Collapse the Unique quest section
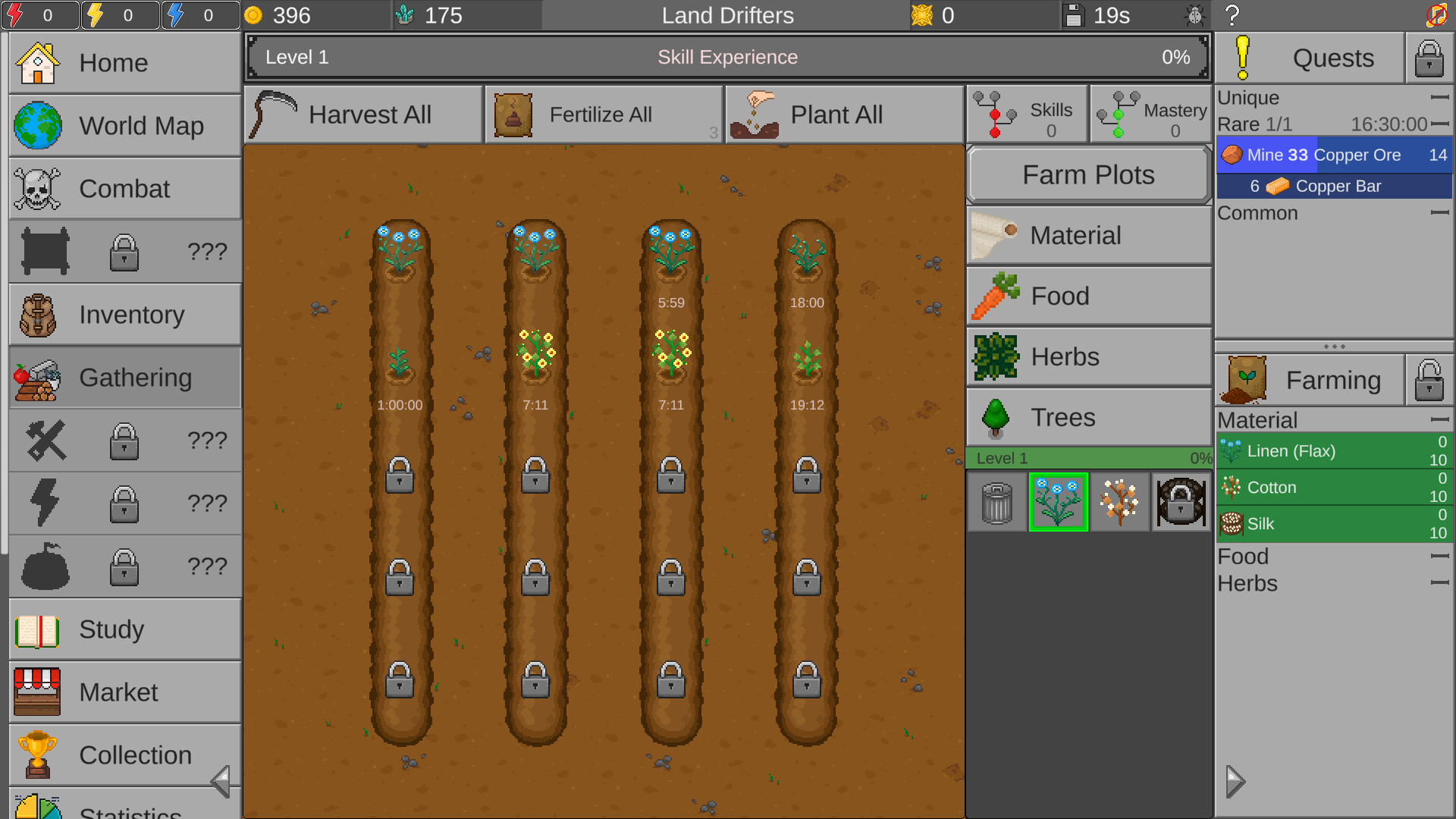 click(1439, 98)
